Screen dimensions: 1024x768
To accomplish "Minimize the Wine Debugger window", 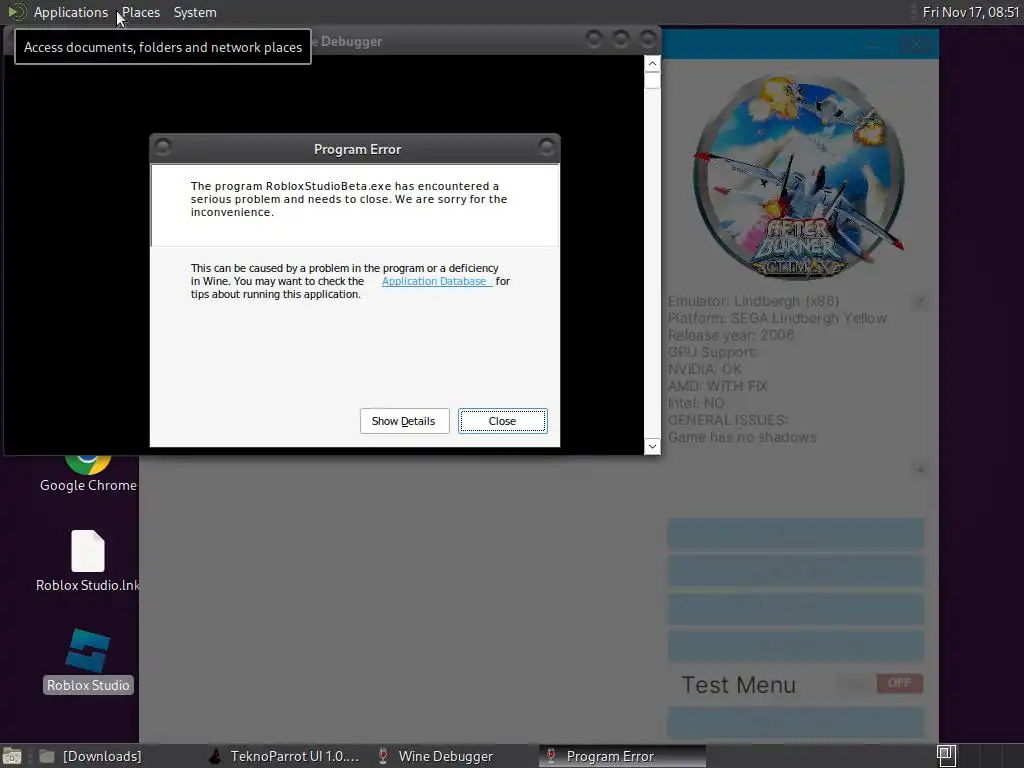I will tap(594, 40).
